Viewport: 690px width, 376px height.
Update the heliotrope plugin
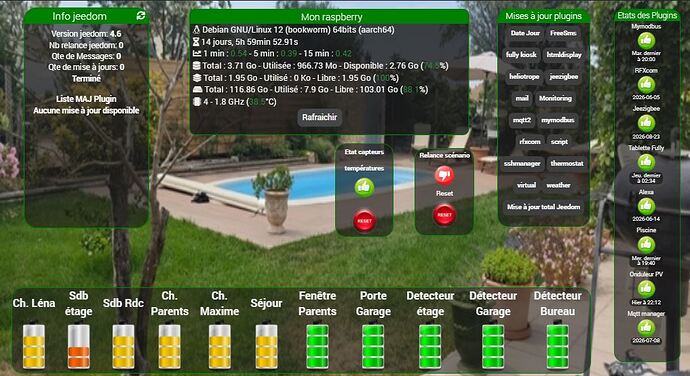[524, 77]
